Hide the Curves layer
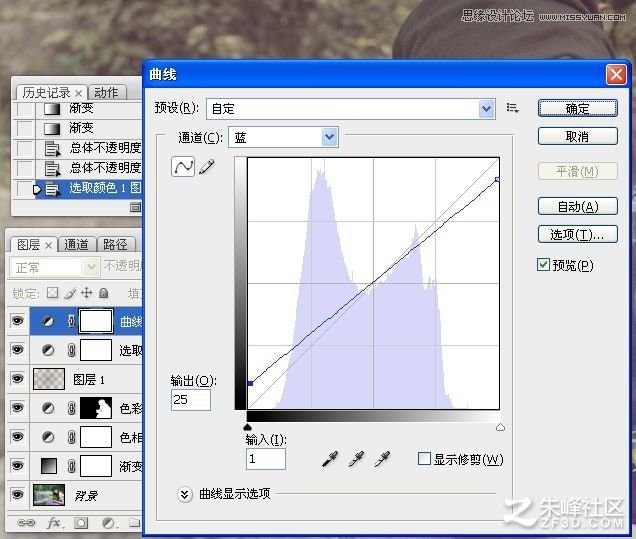The height and width of the screenshot is (539, 636). pos(17,321)
